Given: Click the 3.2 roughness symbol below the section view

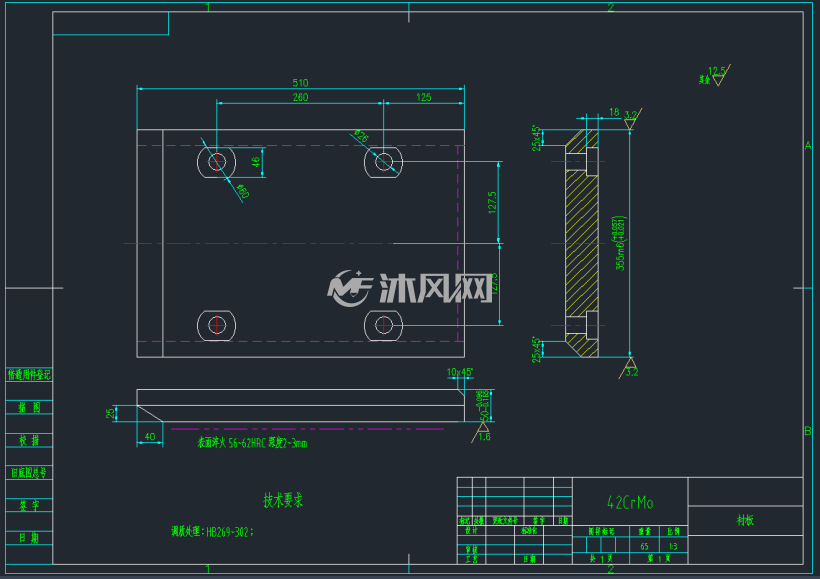Looking at the screenshot, I should pyautogui.click(x=630, y=368).
